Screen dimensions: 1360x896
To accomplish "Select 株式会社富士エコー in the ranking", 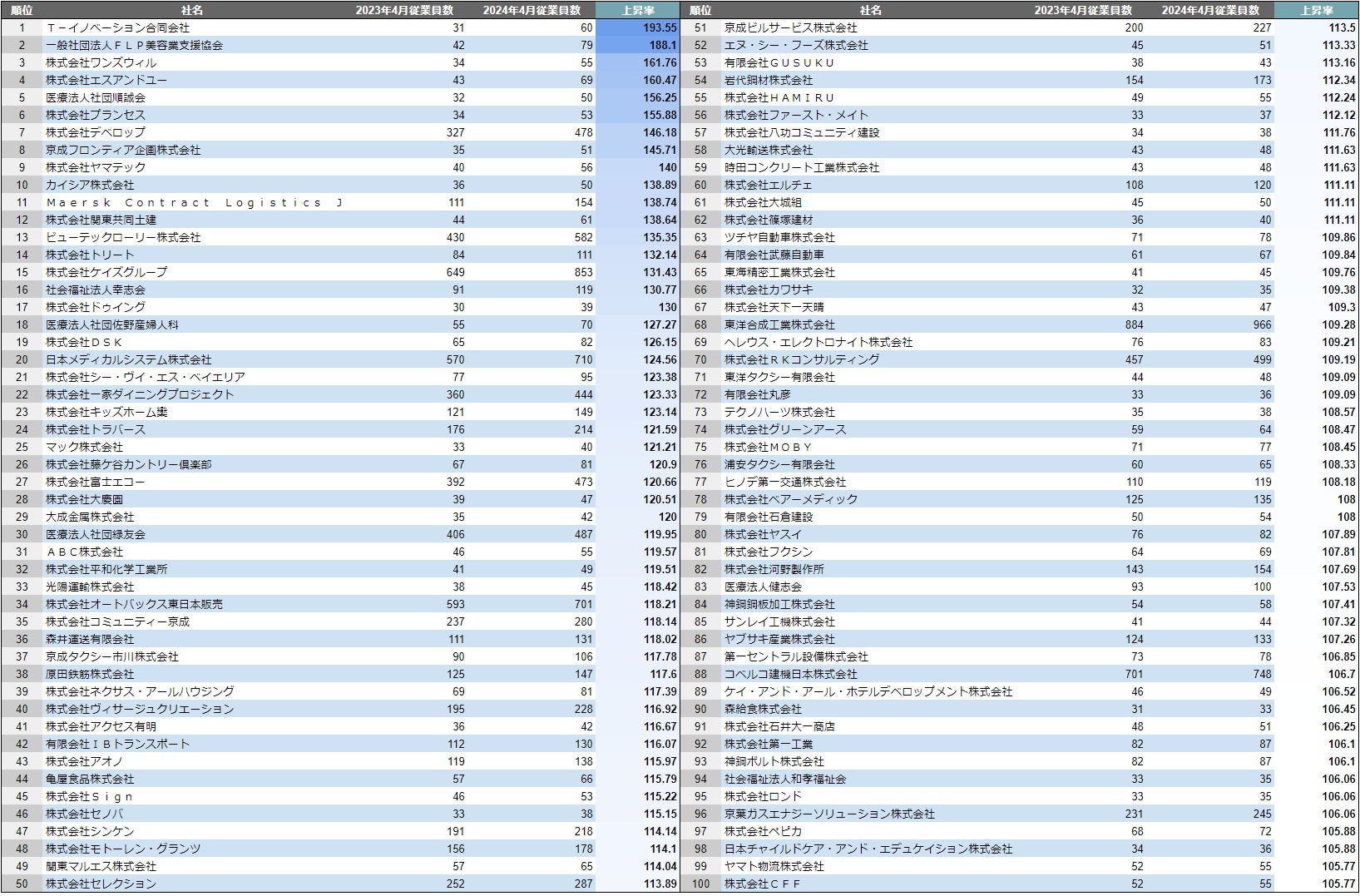I will coord(96,482).
